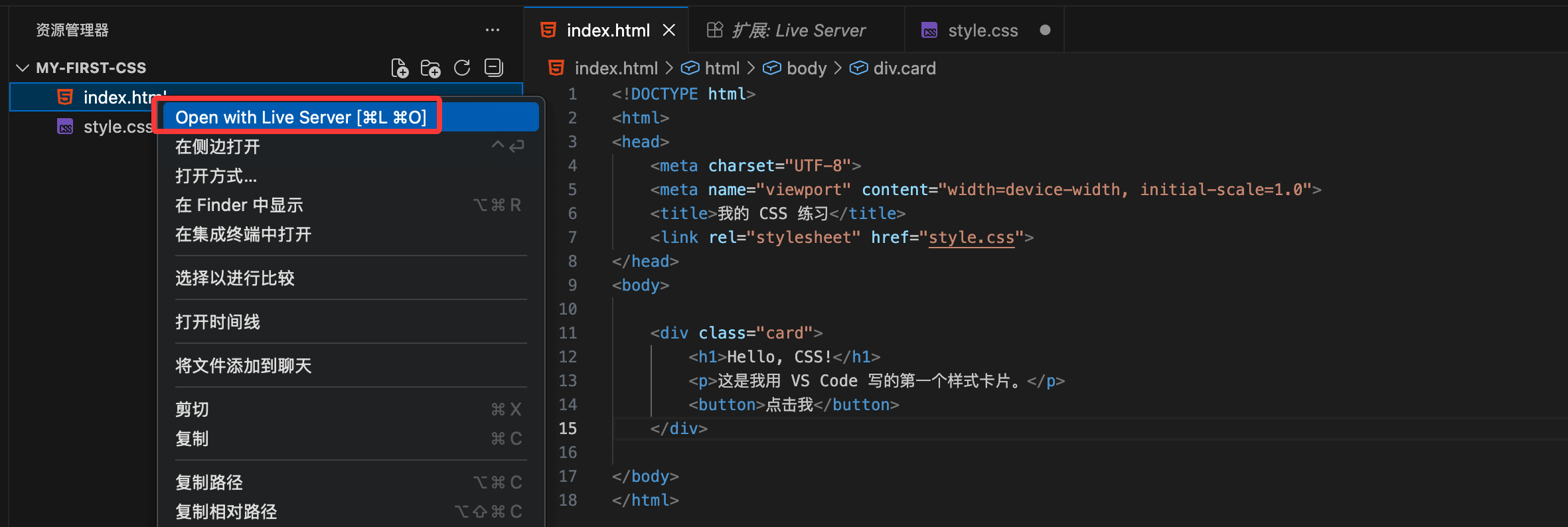Viewport: 1568px width, 527px height.
Task: Click the HTML5 icon in the breadcrumb
Action: tap(556, 68)
